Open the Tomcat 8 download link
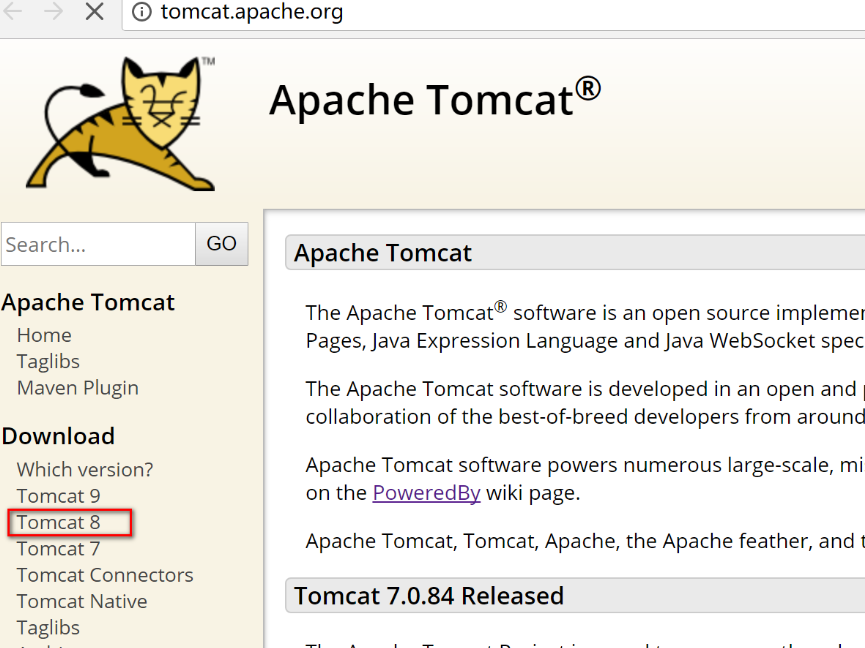The height and width of the screenshot is (648, 865). (x=58, y=522)
